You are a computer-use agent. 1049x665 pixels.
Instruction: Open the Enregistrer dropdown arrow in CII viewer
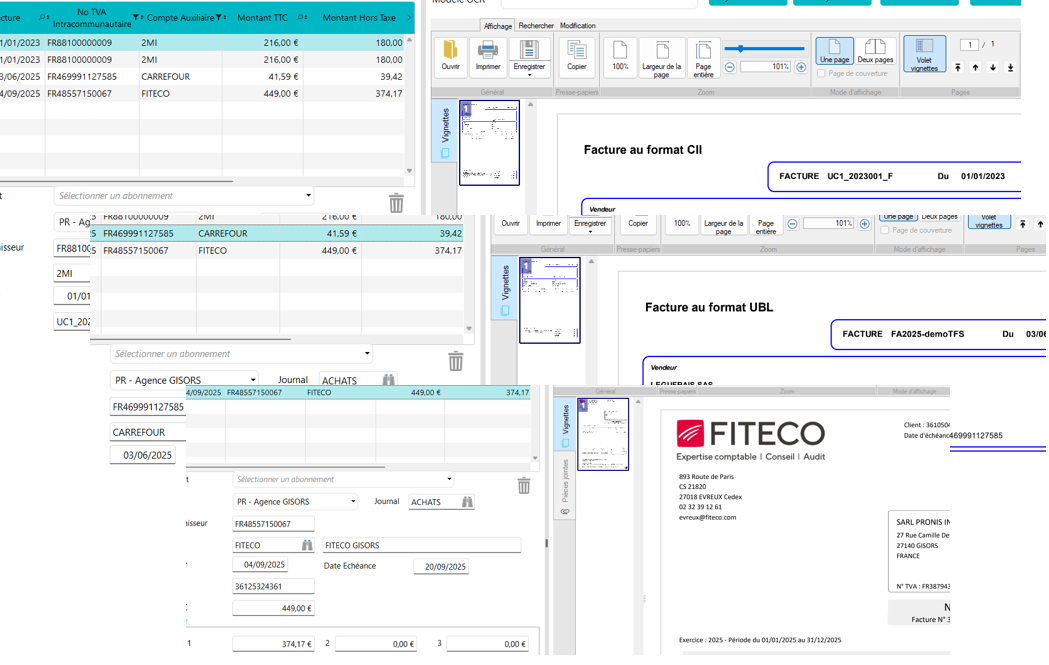[529, 75]
